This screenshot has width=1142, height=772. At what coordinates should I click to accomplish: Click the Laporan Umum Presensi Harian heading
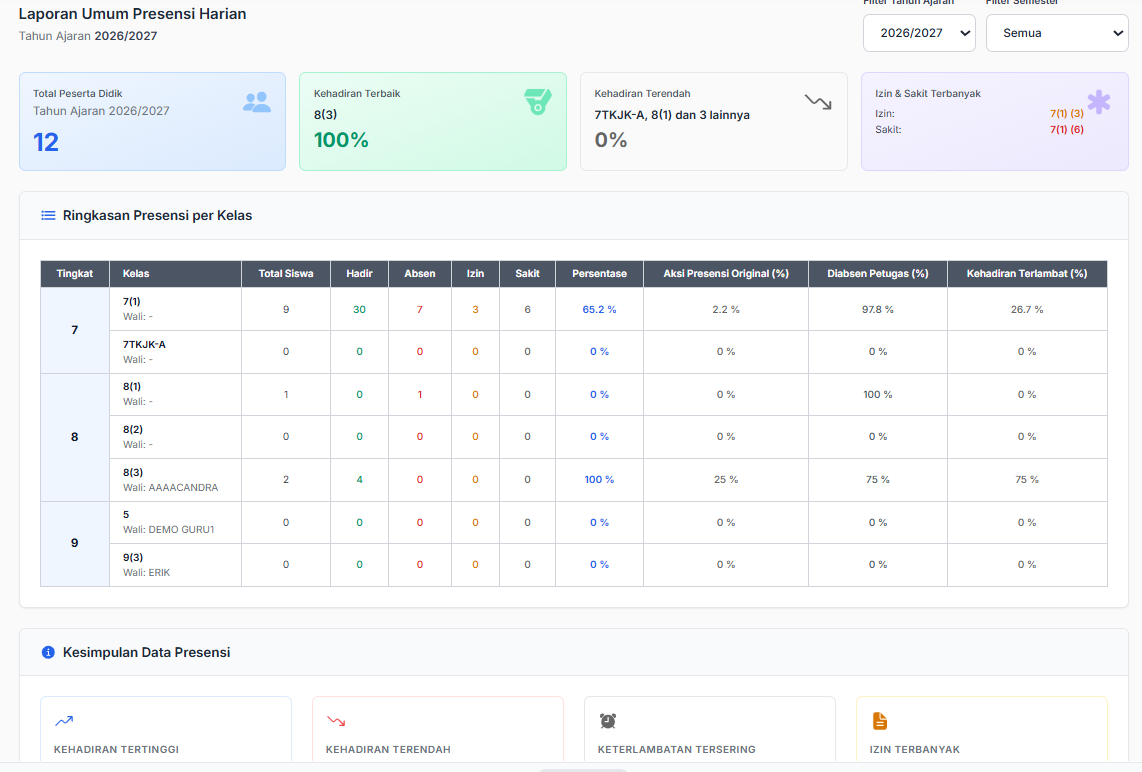[133, 14]
